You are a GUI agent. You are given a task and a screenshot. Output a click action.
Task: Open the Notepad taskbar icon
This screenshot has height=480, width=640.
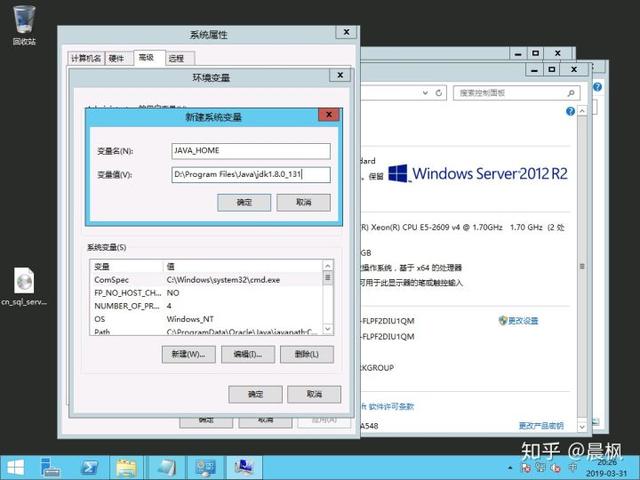pos(167,468)
